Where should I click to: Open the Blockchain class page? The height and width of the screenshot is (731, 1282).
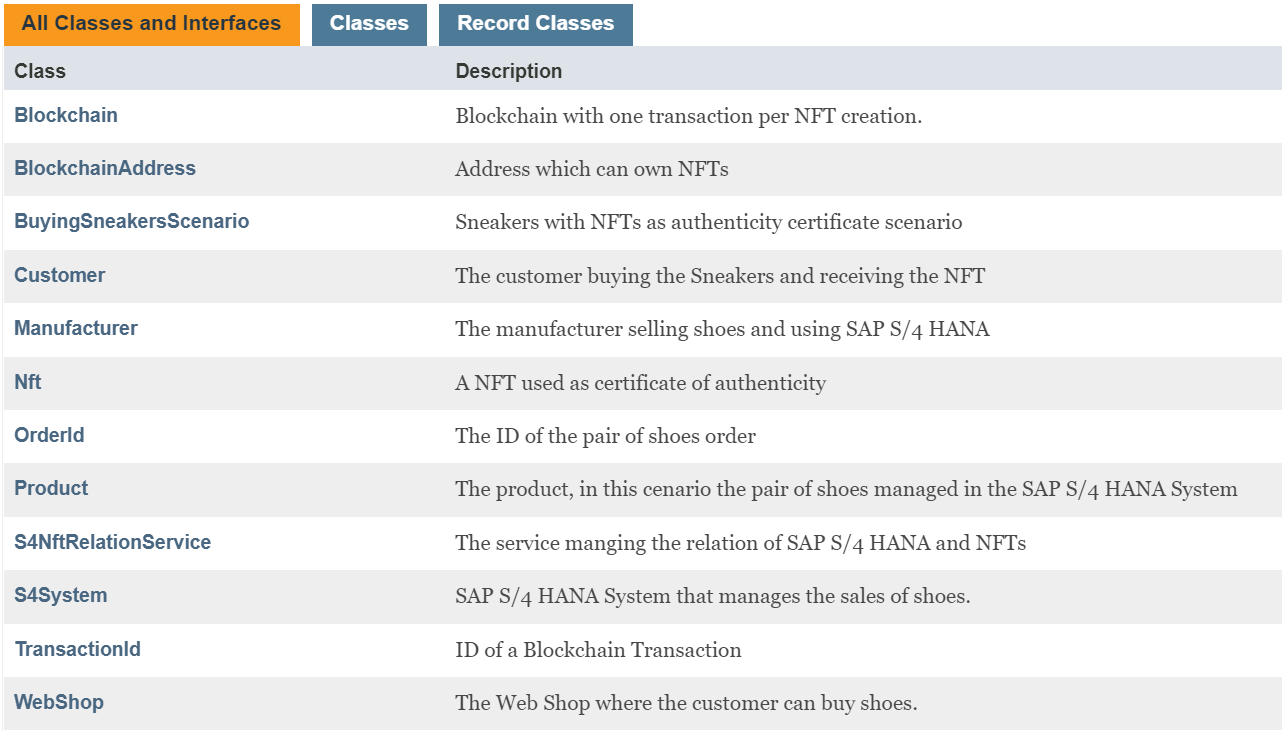point(66,115)
